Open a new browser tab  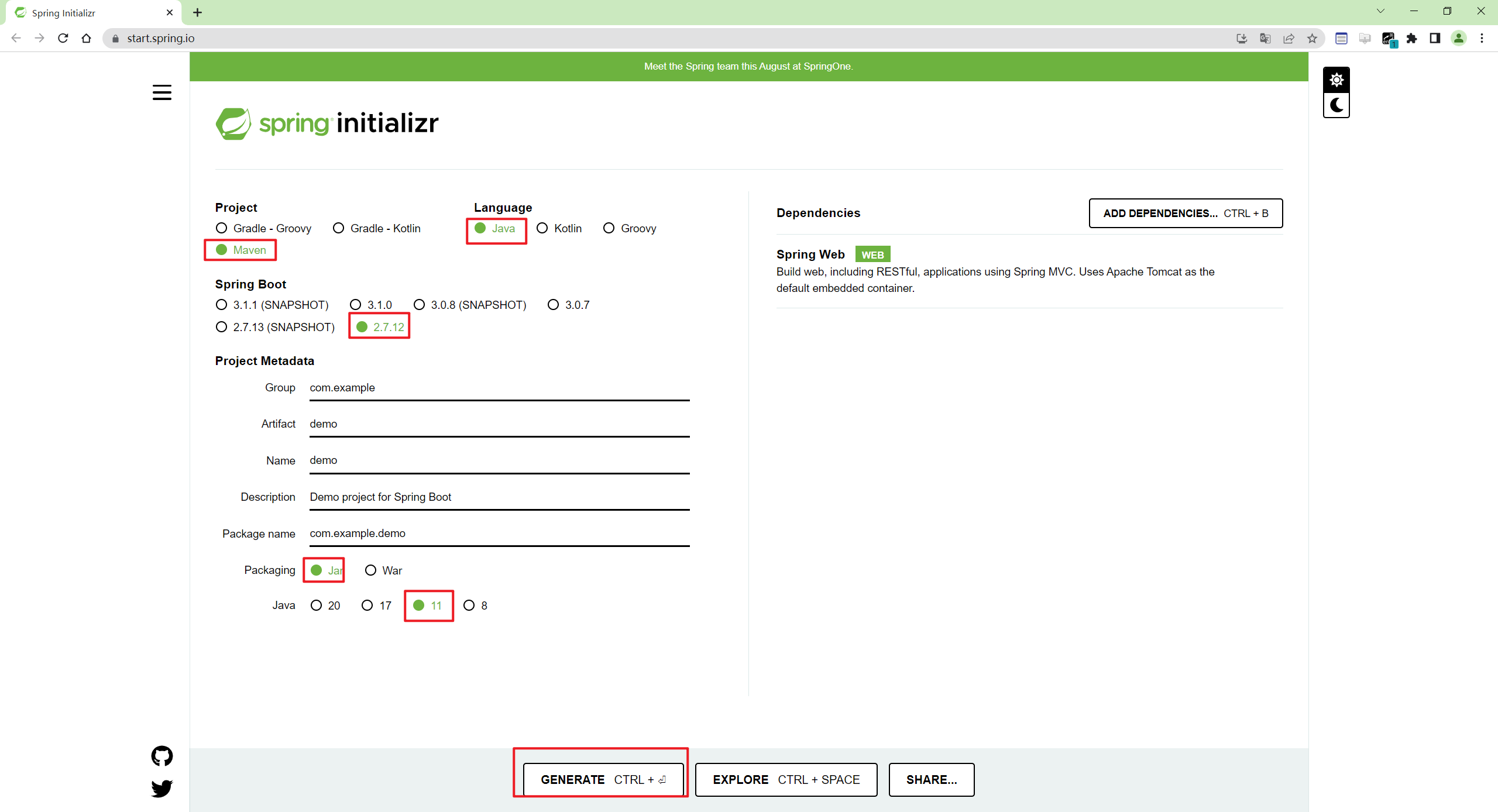[198, 12]
